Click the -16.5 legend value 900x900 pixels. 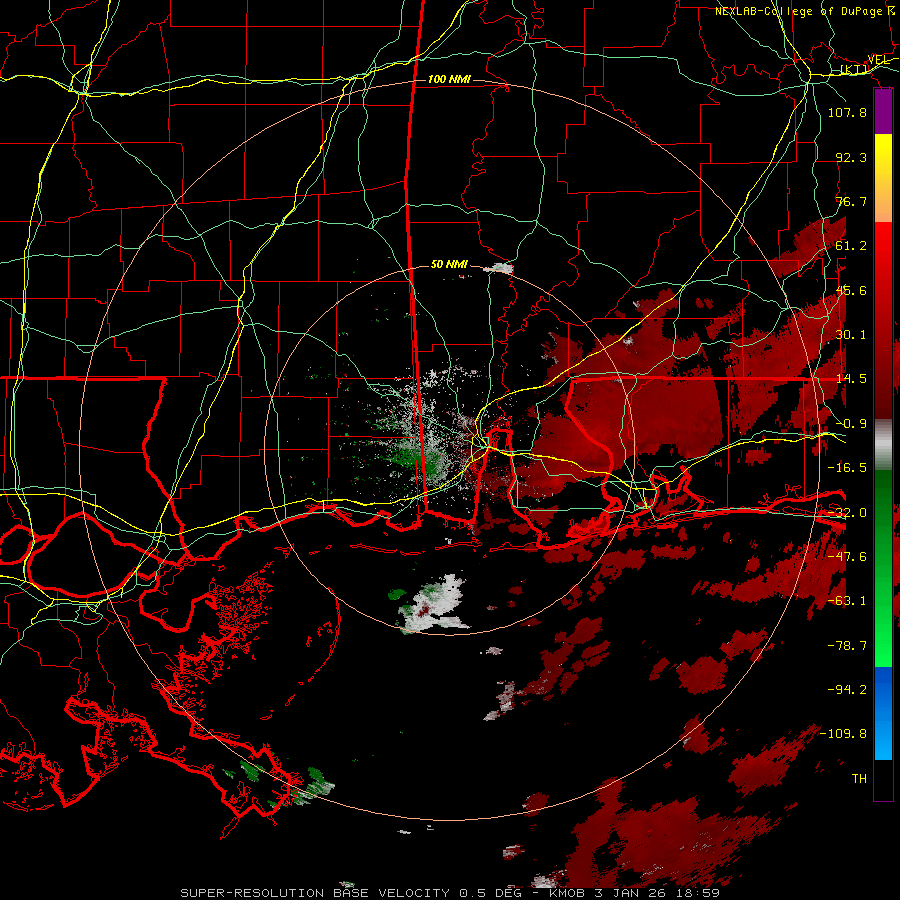847,468
